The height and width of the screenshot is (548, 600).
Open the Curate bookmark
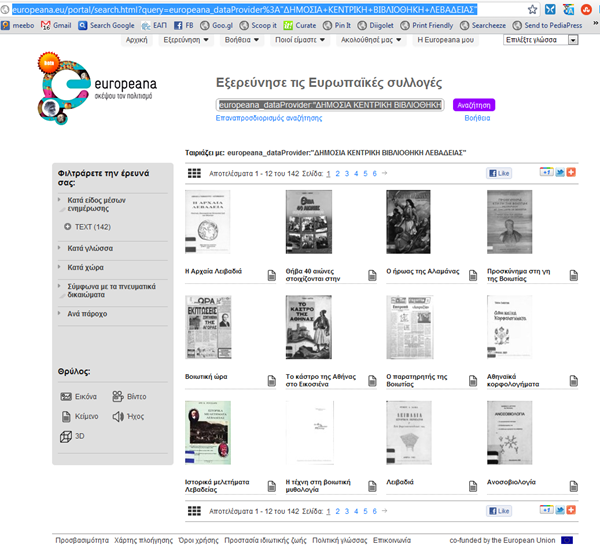click(x=300, y=25)
